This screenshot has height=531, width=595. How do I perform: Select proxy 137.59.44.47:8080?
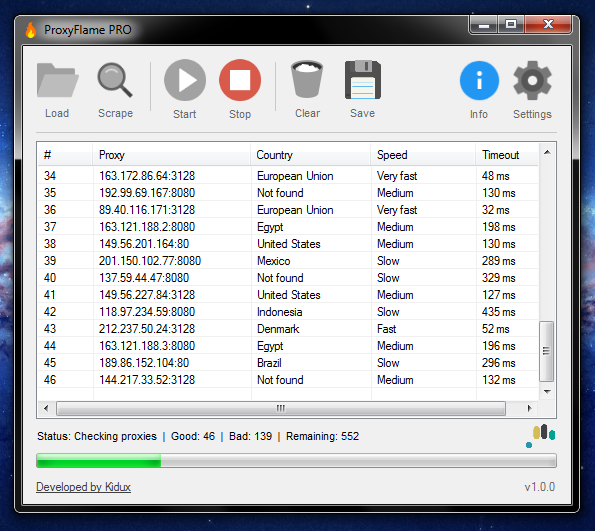(144, 278)
